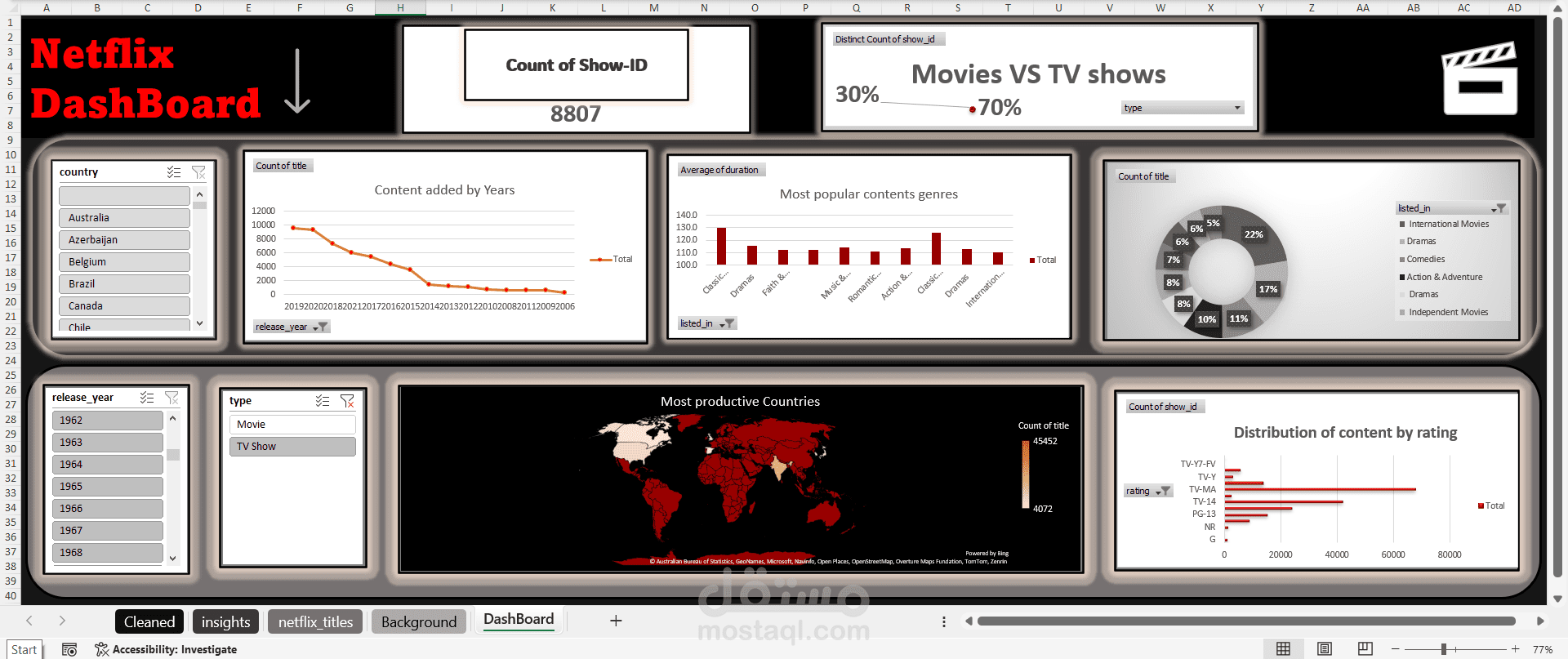Select Canada in country slicer
The height and width of the screenshot is (659, 1568).
[x=124, y=306]
